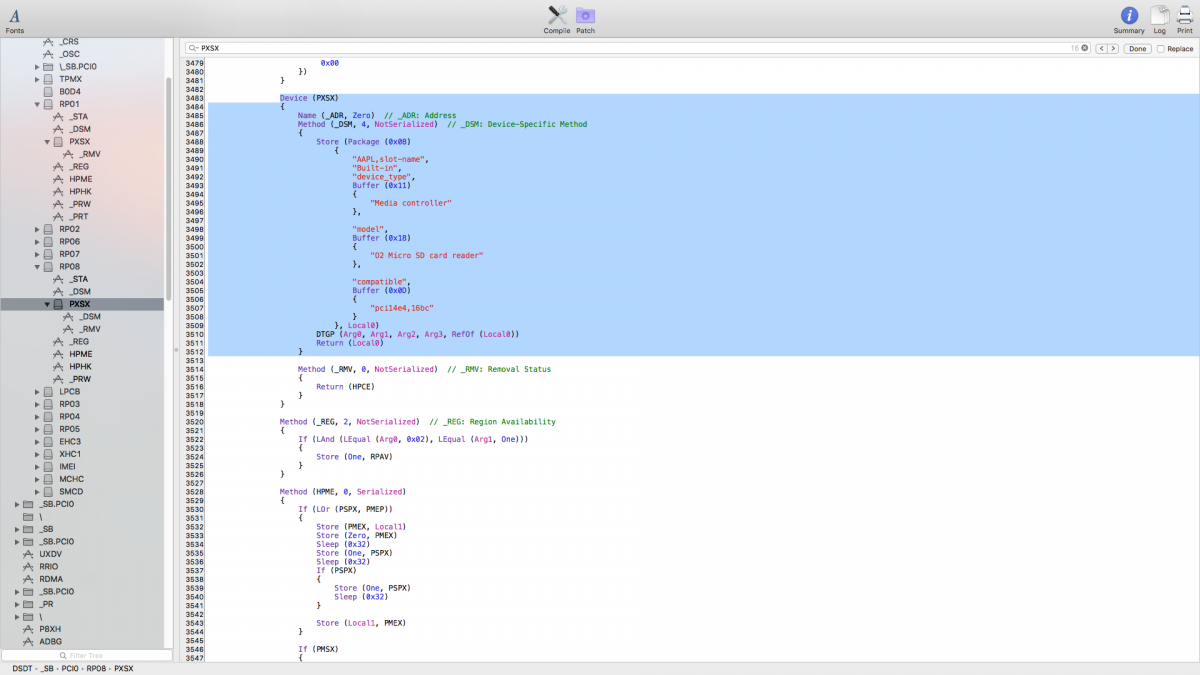The width and height of the screenshot is (1200, 675).
Task: Select UXDV in the tree
Action: click(x=50, y=554)
